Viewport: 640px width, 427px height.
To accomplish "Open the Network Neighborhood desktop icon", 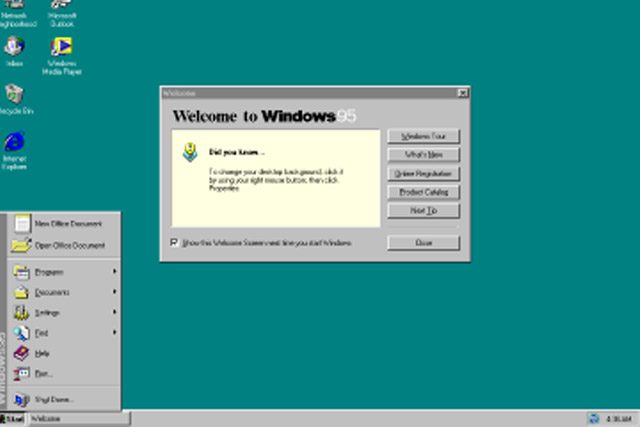I will pyautogui.click(x=15, y=12).
